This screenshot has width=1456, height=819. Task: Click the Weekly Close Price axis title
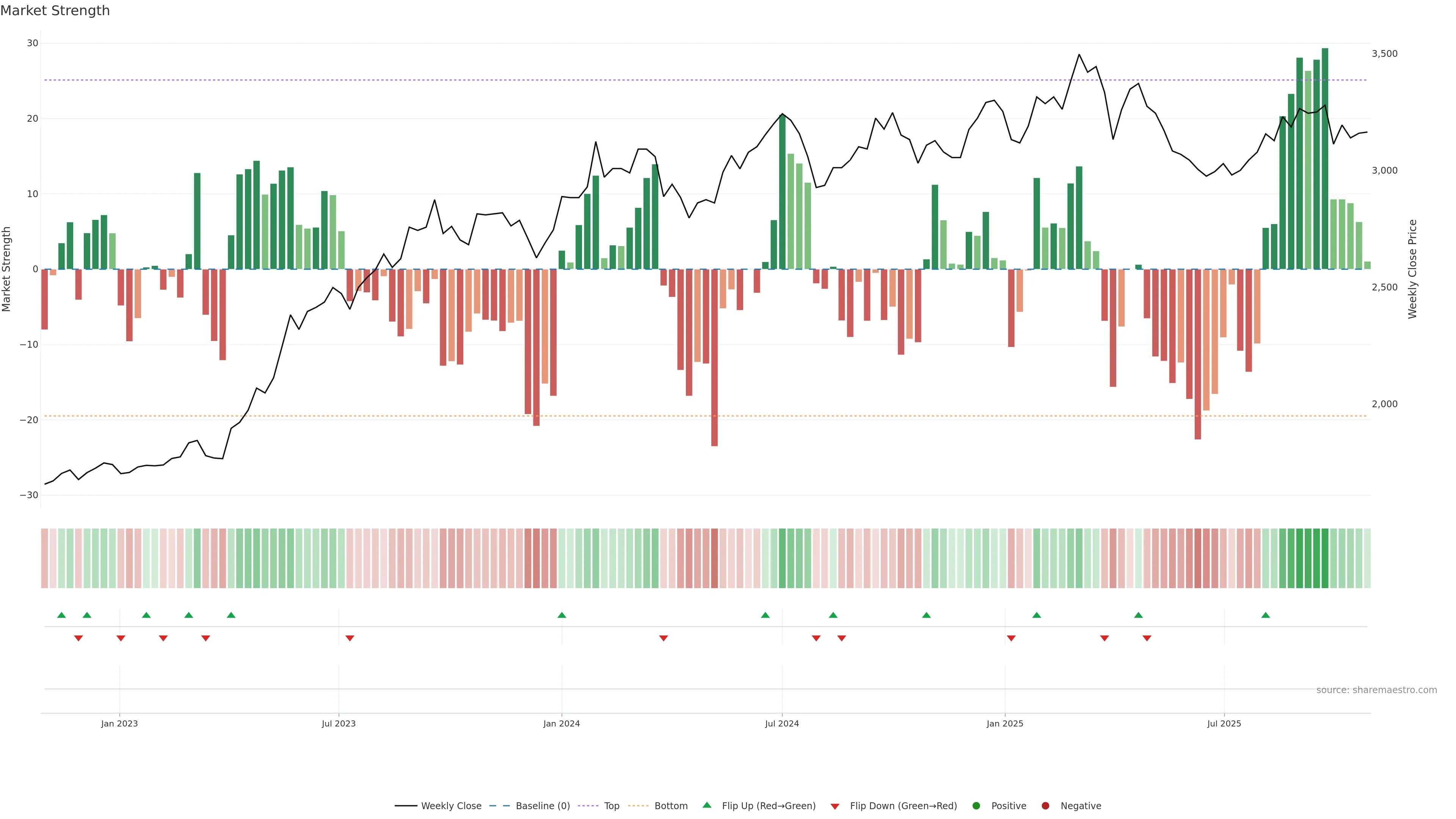point(1412,269)
